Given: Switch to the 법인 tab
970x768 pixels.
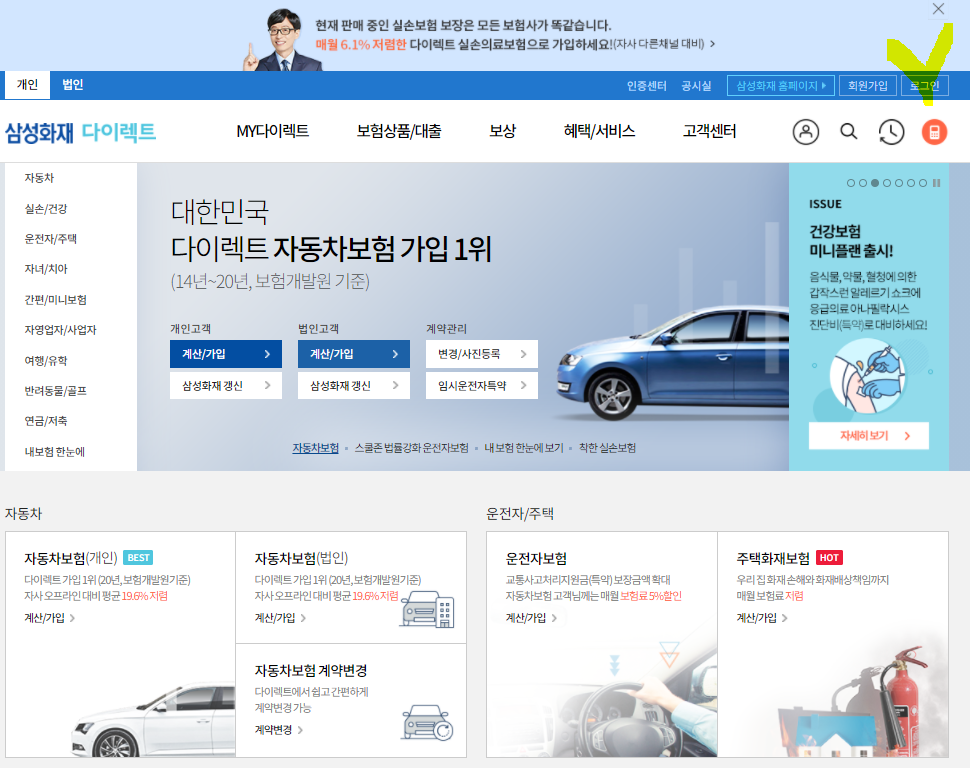Looking at the screenshot, I should pyautogui.click(x=72, y=85).
